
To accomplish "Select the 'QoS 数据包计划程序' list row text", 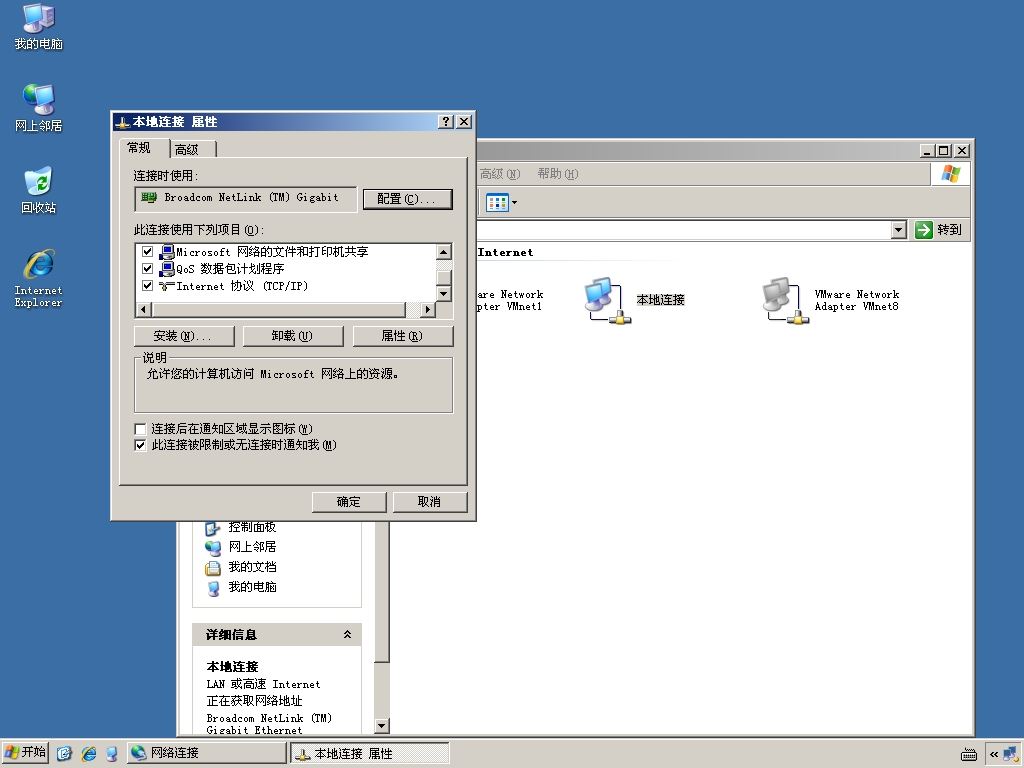I will point(231,268).
